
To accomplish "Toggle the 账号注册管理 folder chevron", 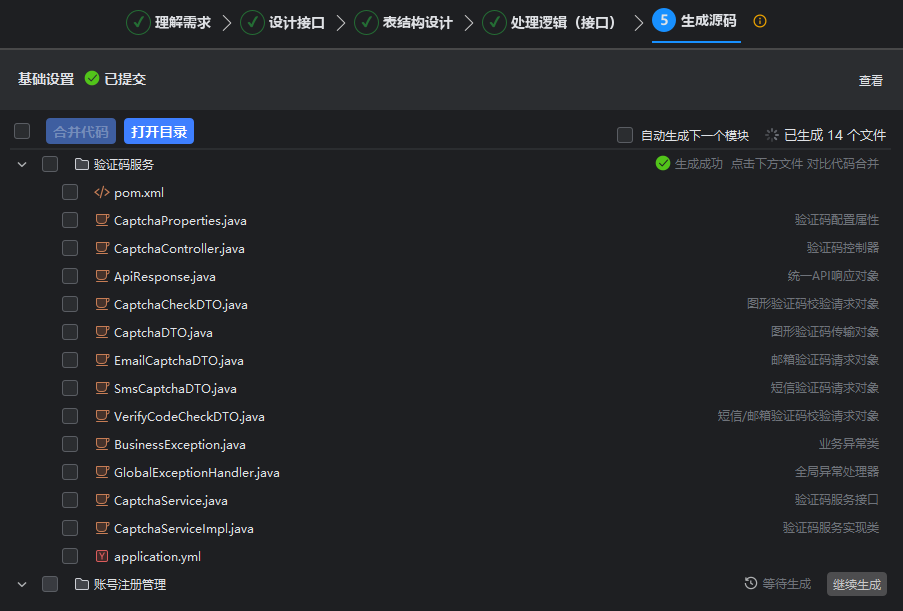I will coord(22,584).
